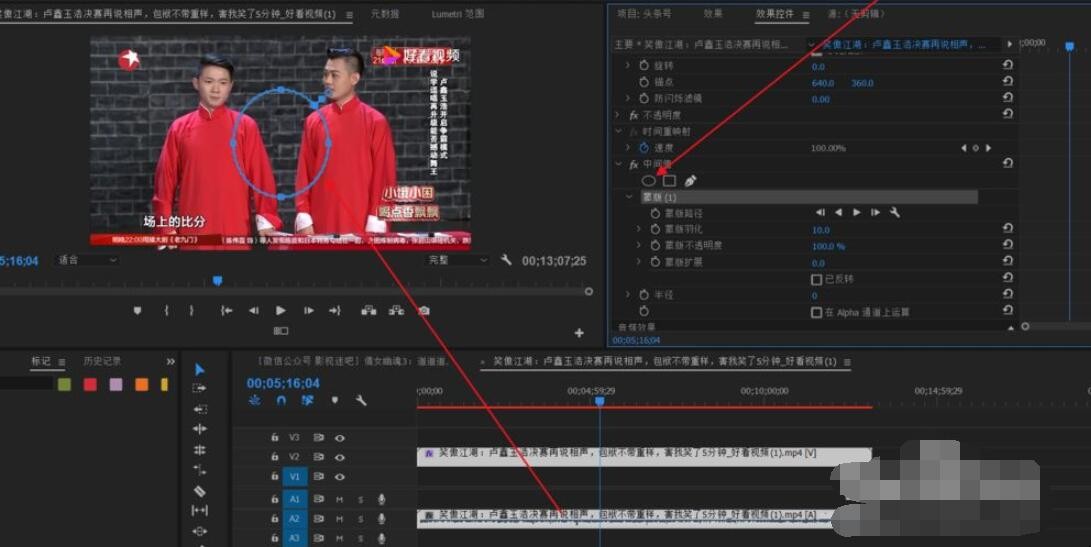The height and width of the screenshot is (547, 1091).
Task: Click the Lift button
Action: coord(369,310)
